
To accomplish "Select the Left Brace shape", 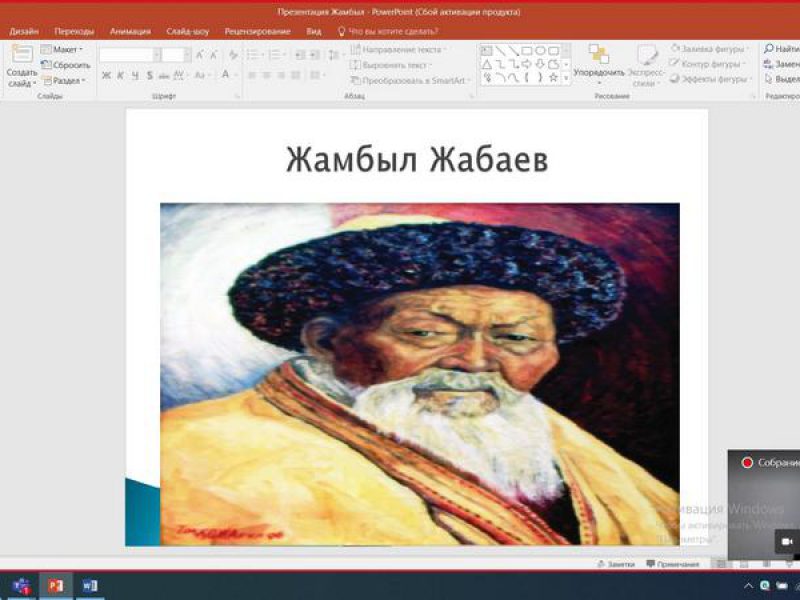I will 527,78.
